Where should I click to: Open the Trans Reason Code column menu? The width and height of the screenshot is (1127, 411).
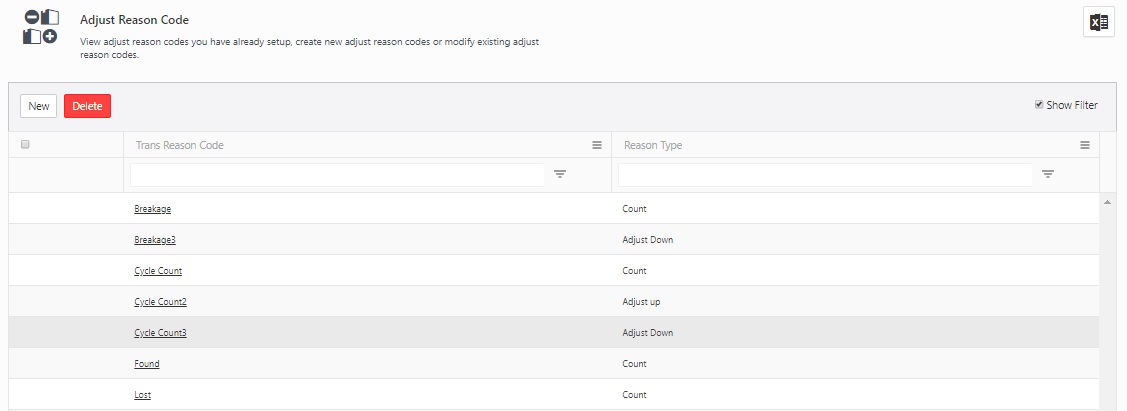pyautogui.click(x=597, y=145)
